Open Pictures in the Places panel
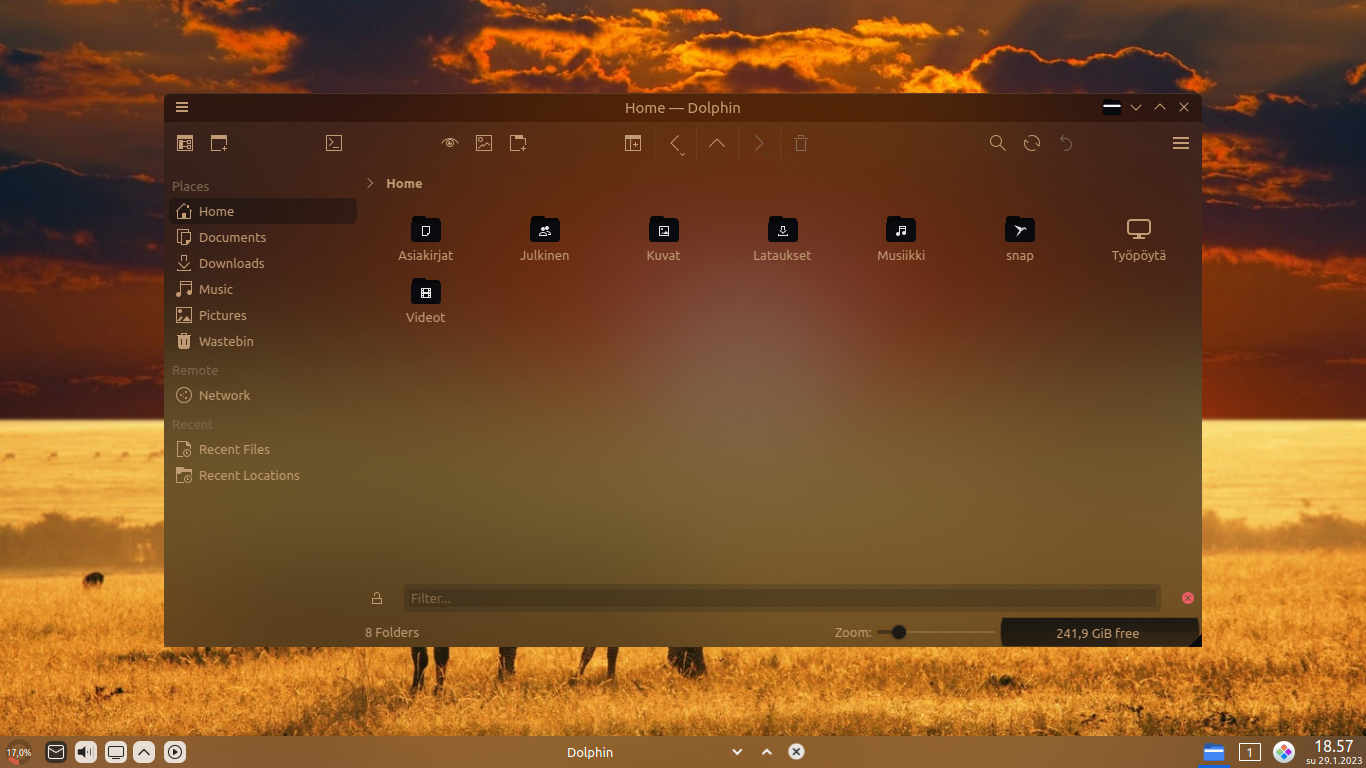Image resolution: width=1366 pixels, height=768 pixels. pos(263,315)
